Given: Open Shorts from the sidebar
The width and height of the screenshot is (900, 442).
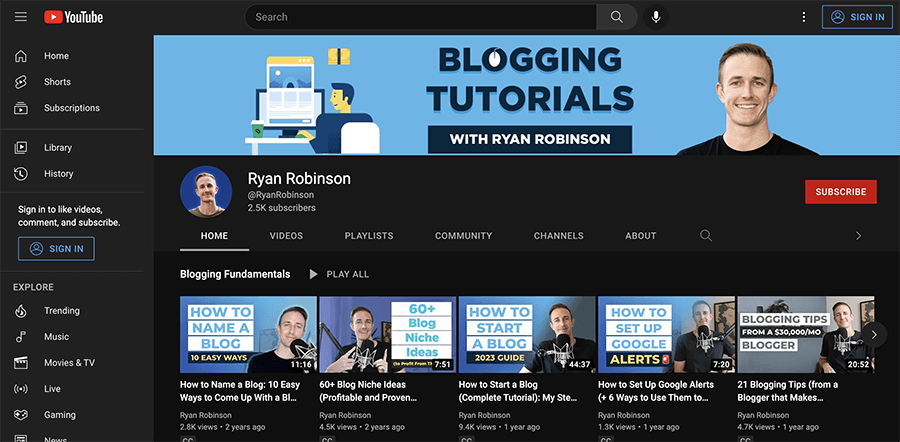Looking at the screenshot, I should point(57,82).
